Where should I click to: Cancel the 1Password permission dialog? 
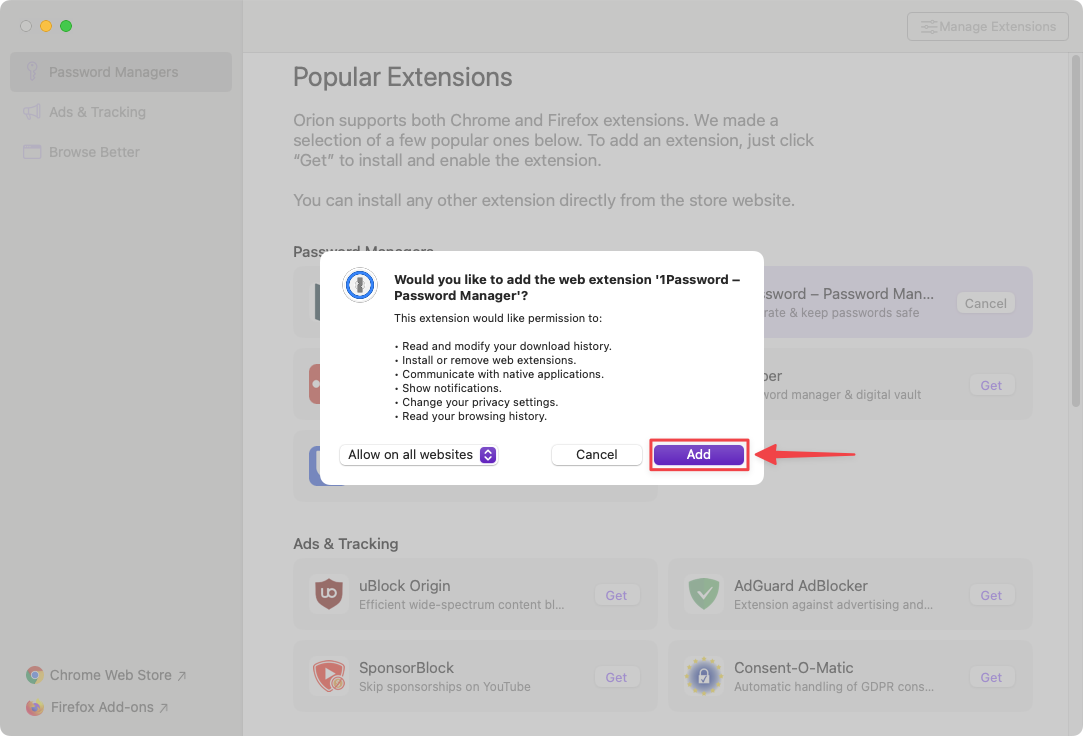click(x=596, y=455)
